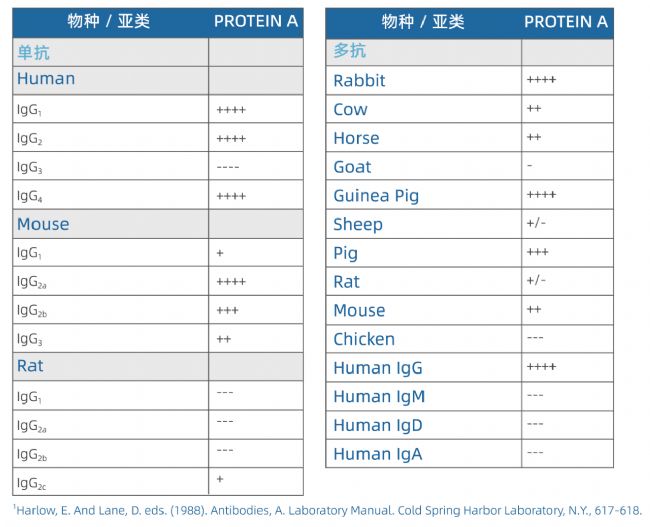The image size is (650, 527).
Task: Click the Horse species cell
Action: click(356, 138)
